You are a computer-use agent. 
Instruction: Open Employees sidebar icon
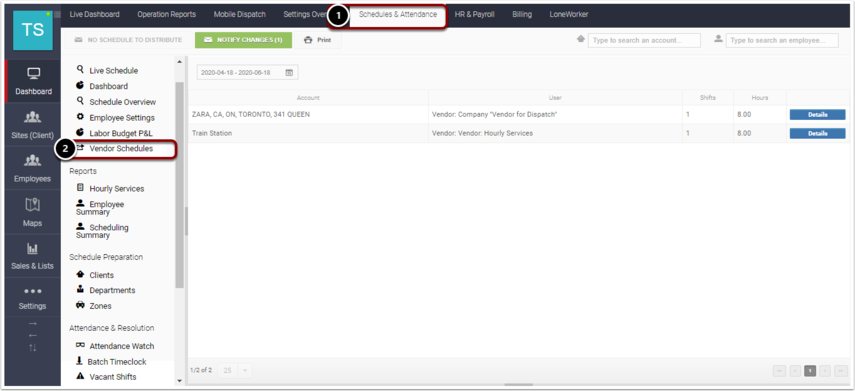coord(33,161)
